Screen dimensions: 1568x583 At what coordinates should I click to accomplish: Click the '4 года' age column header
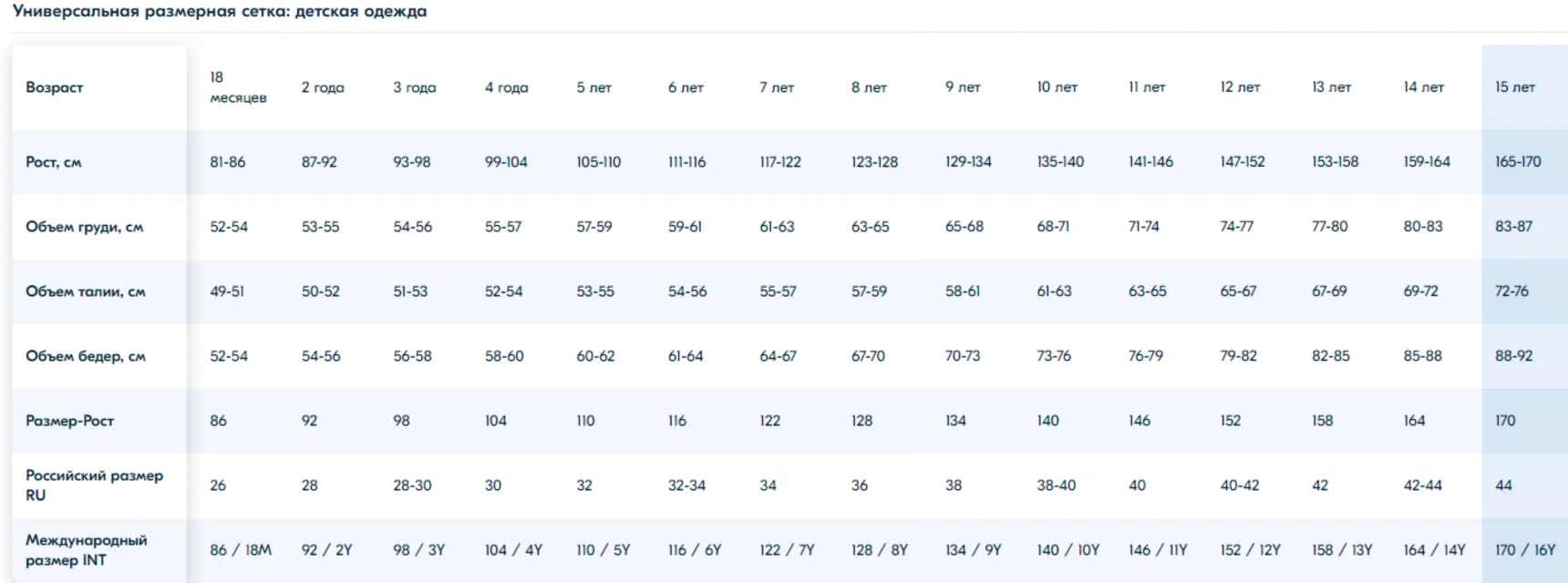pos(507,87)
